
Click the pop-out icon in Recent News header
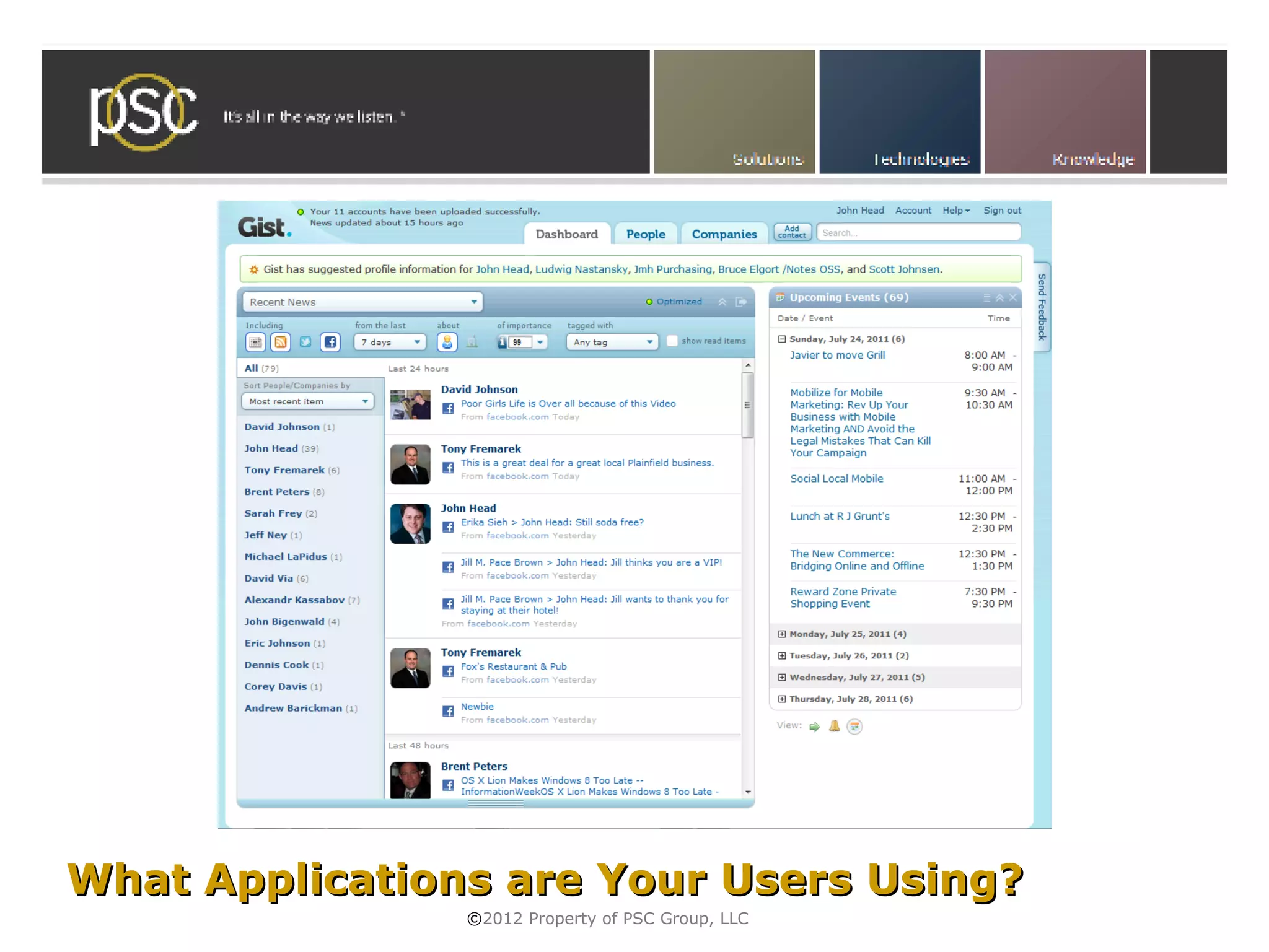click(741, 302)
